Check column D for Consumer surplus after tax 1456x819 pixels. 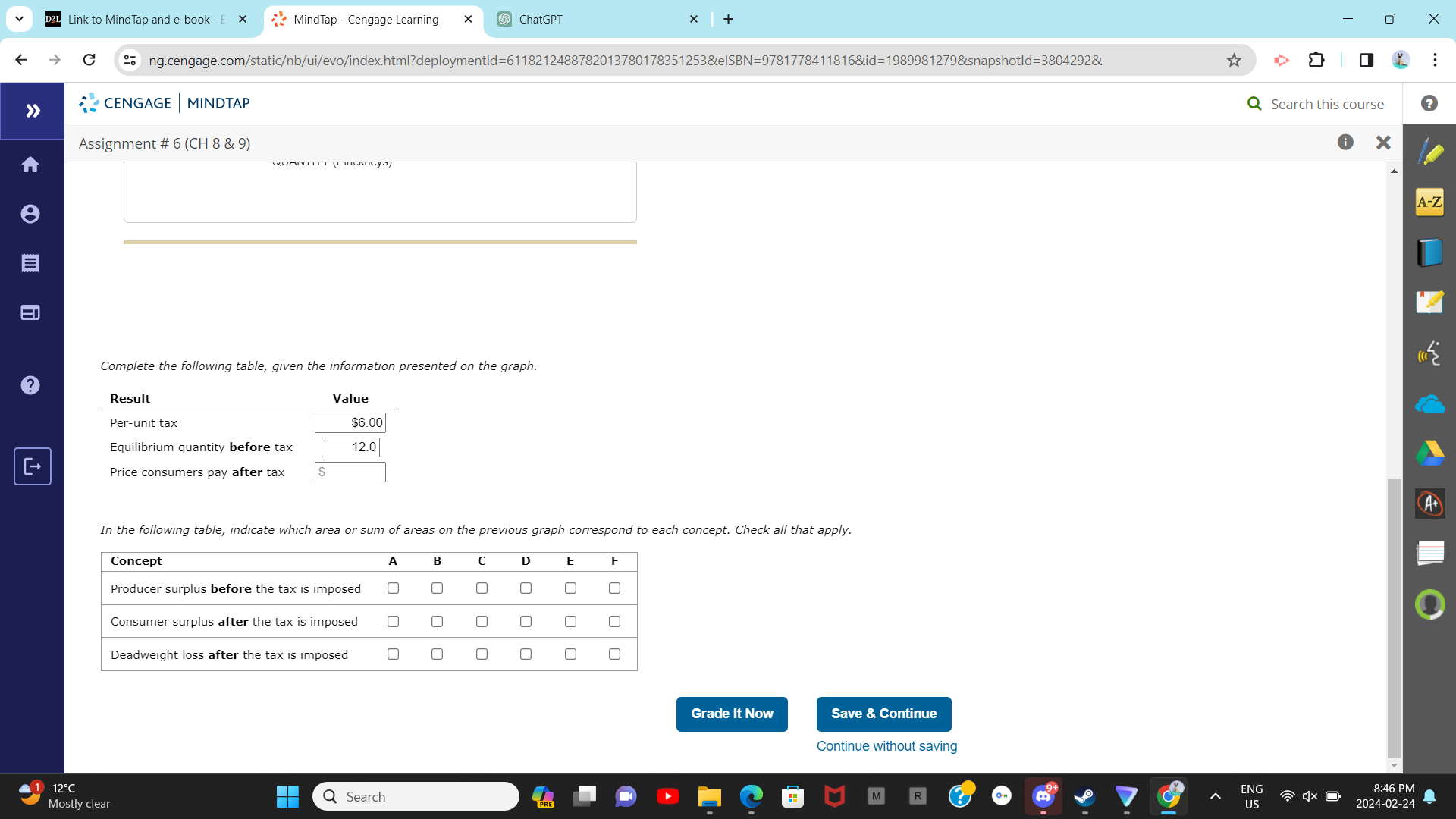click(526, 621)
